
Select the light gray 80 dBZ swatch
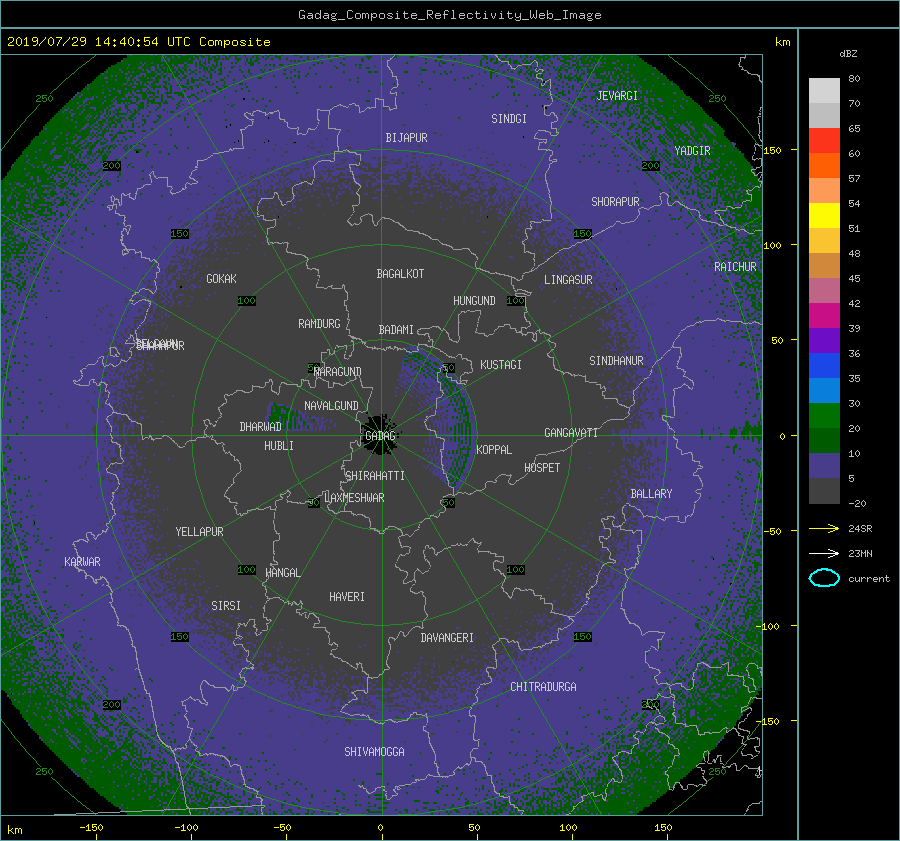[x=824, y=91]
